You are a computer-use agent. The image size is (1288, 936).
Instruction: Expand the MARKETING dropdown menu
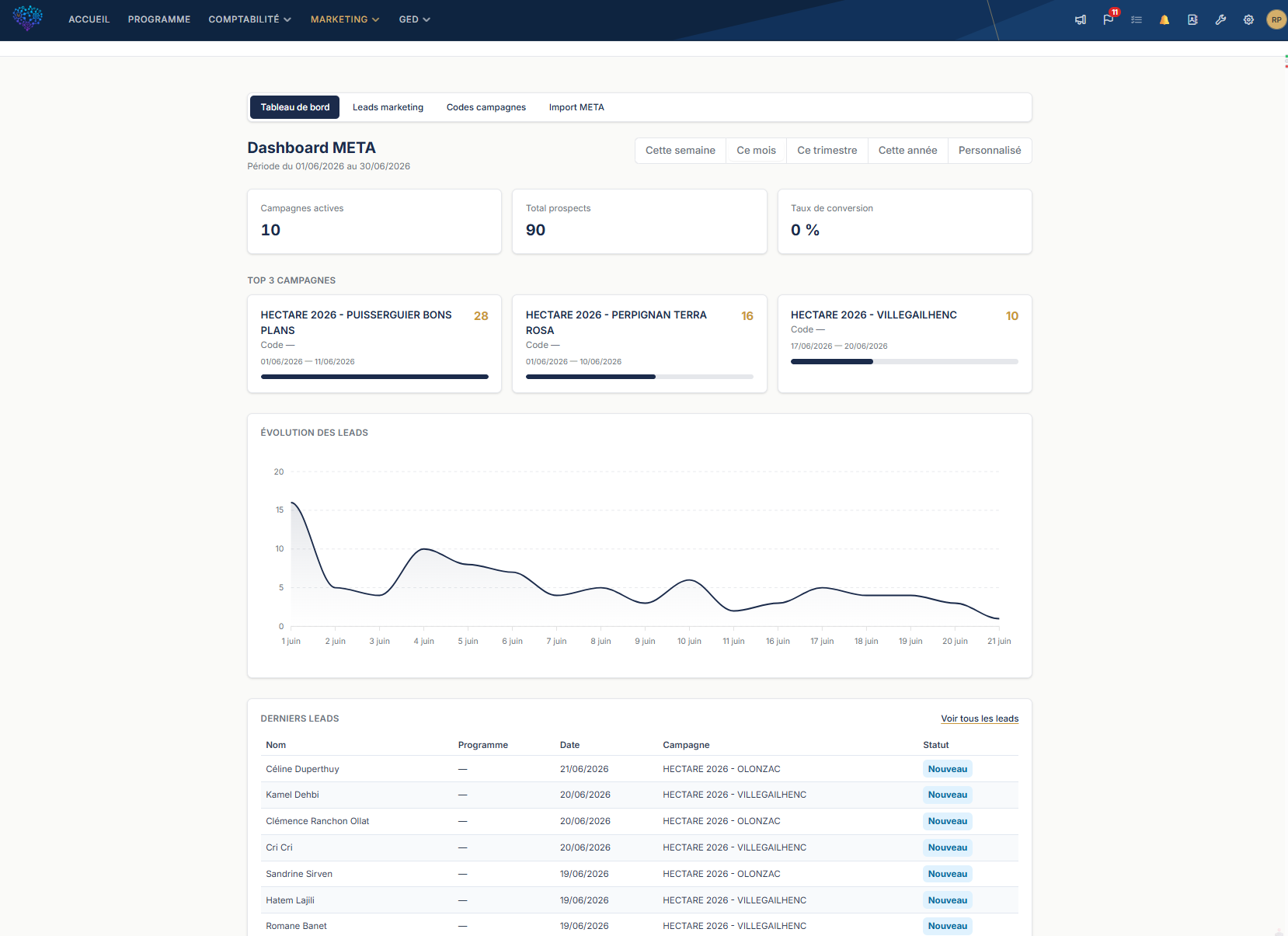coord(345,19)
